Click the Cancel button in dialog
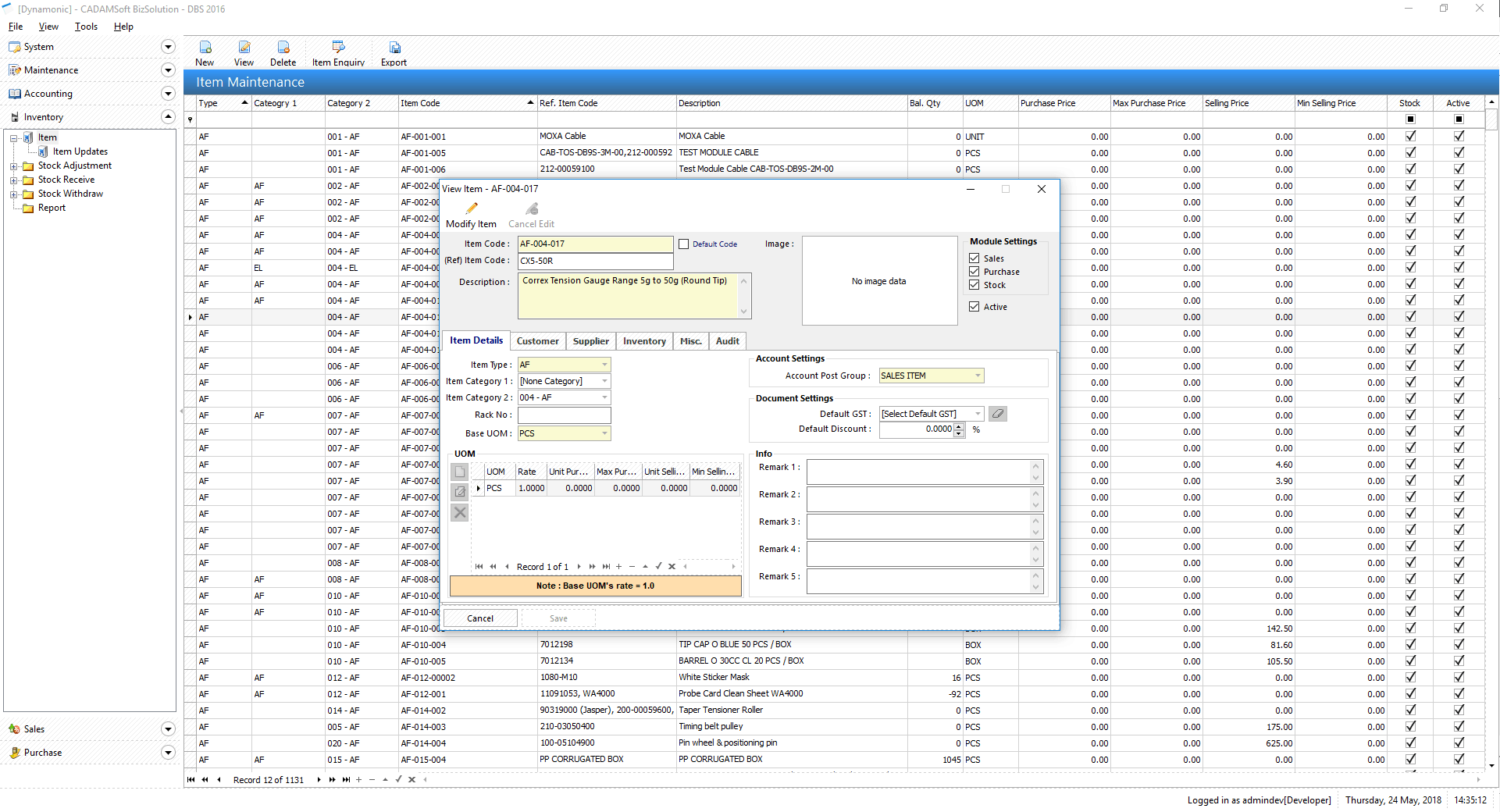The height and width of the screenshot is (812, 1500). click(x=480, y=618)
